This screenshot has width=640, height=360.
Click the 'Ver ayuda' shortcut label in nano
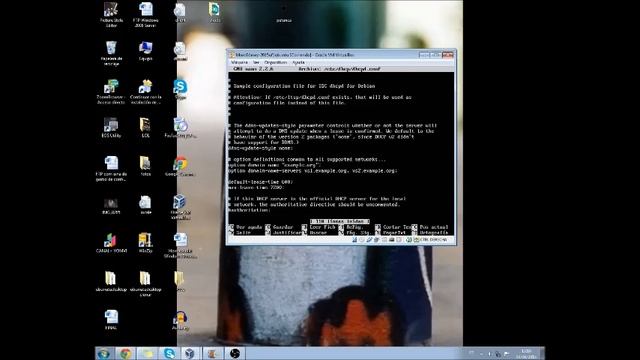pos(249,227)
